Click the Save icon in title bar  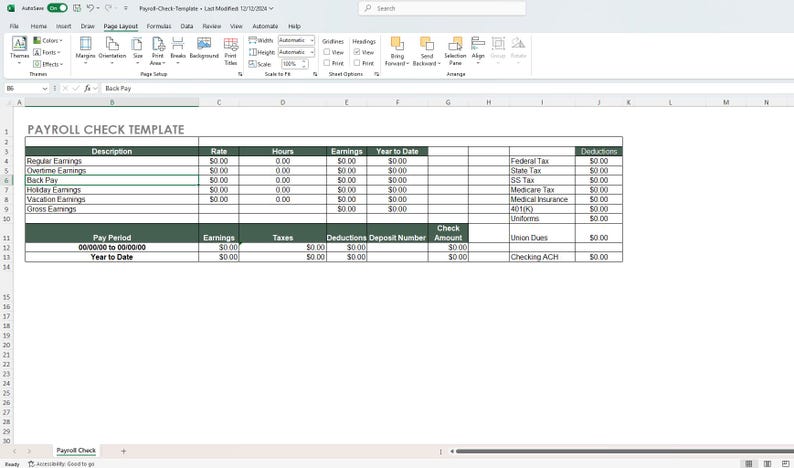(x=77, y=8)
